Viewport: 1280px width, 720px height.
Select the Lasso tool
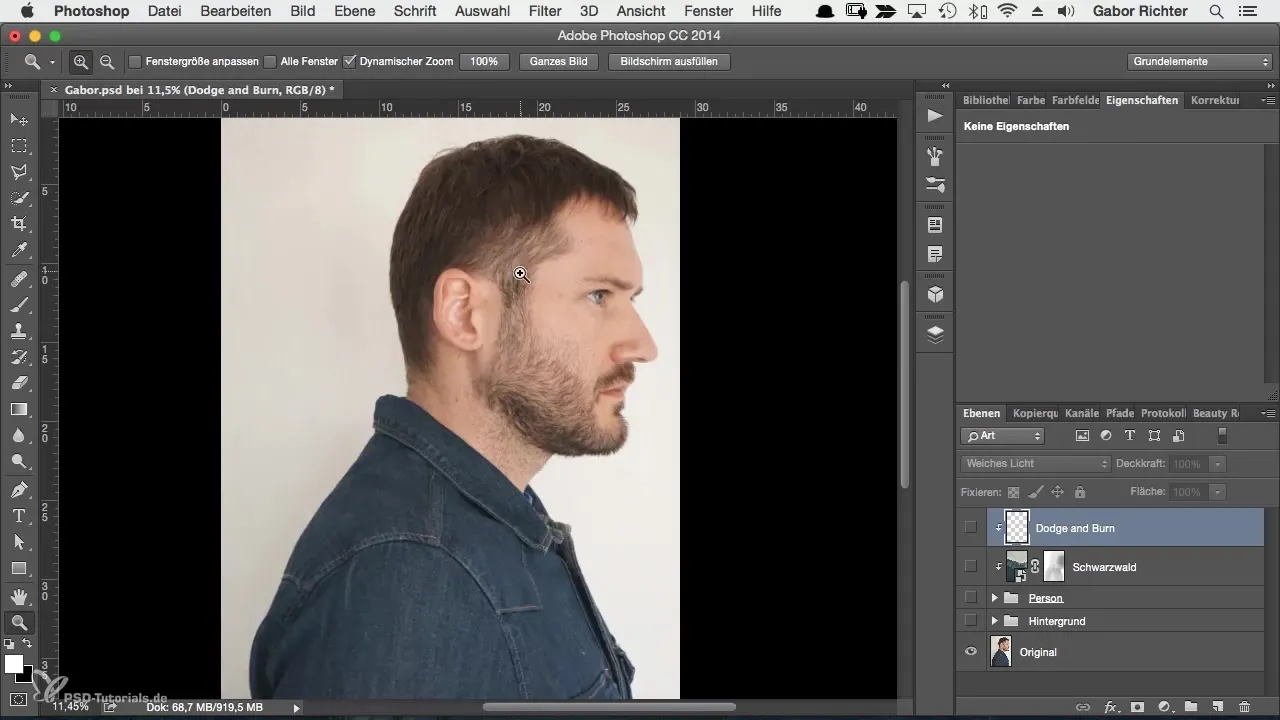tap(19, 172)
